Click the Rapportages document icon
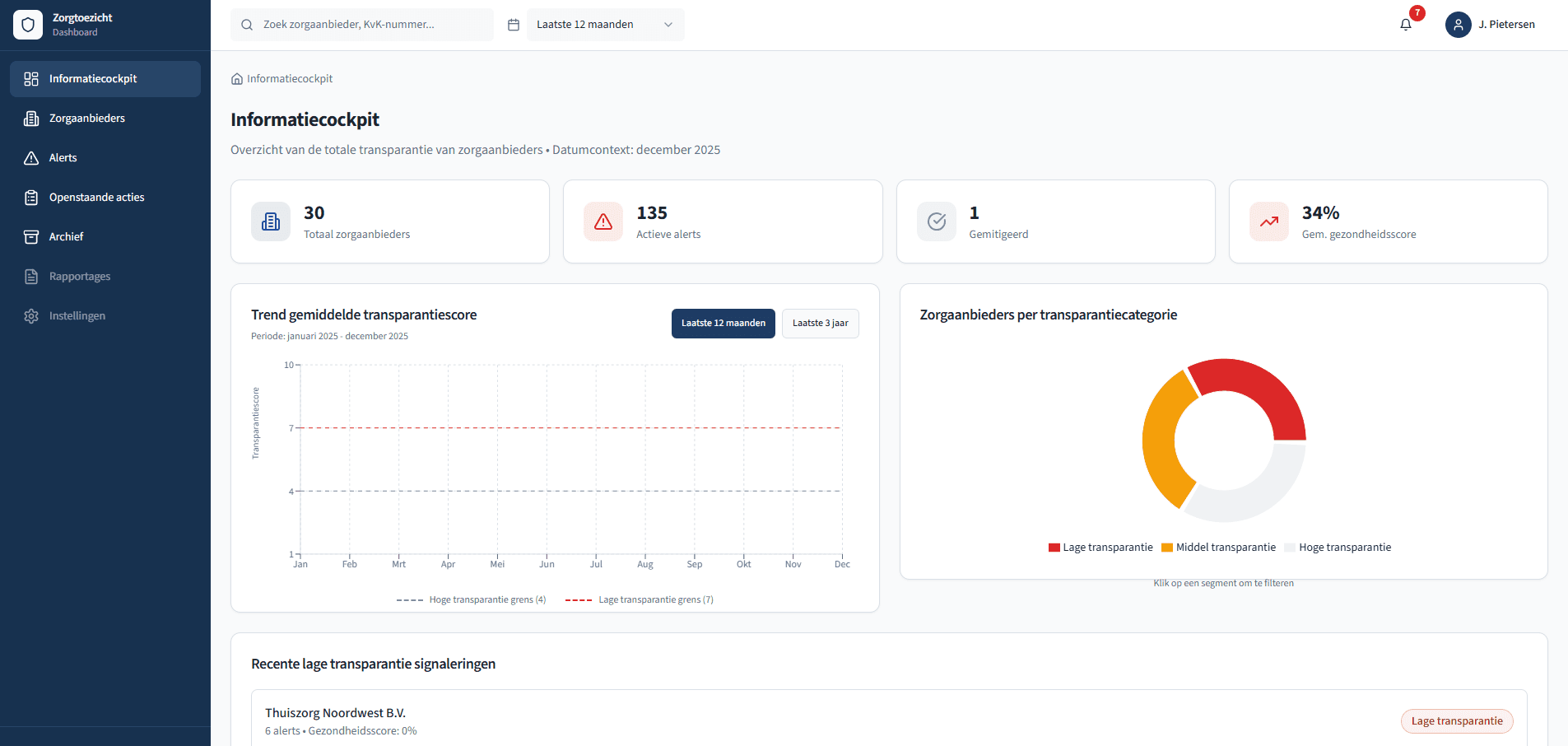Screen dimensions: 1568x746 click(31, 277)
